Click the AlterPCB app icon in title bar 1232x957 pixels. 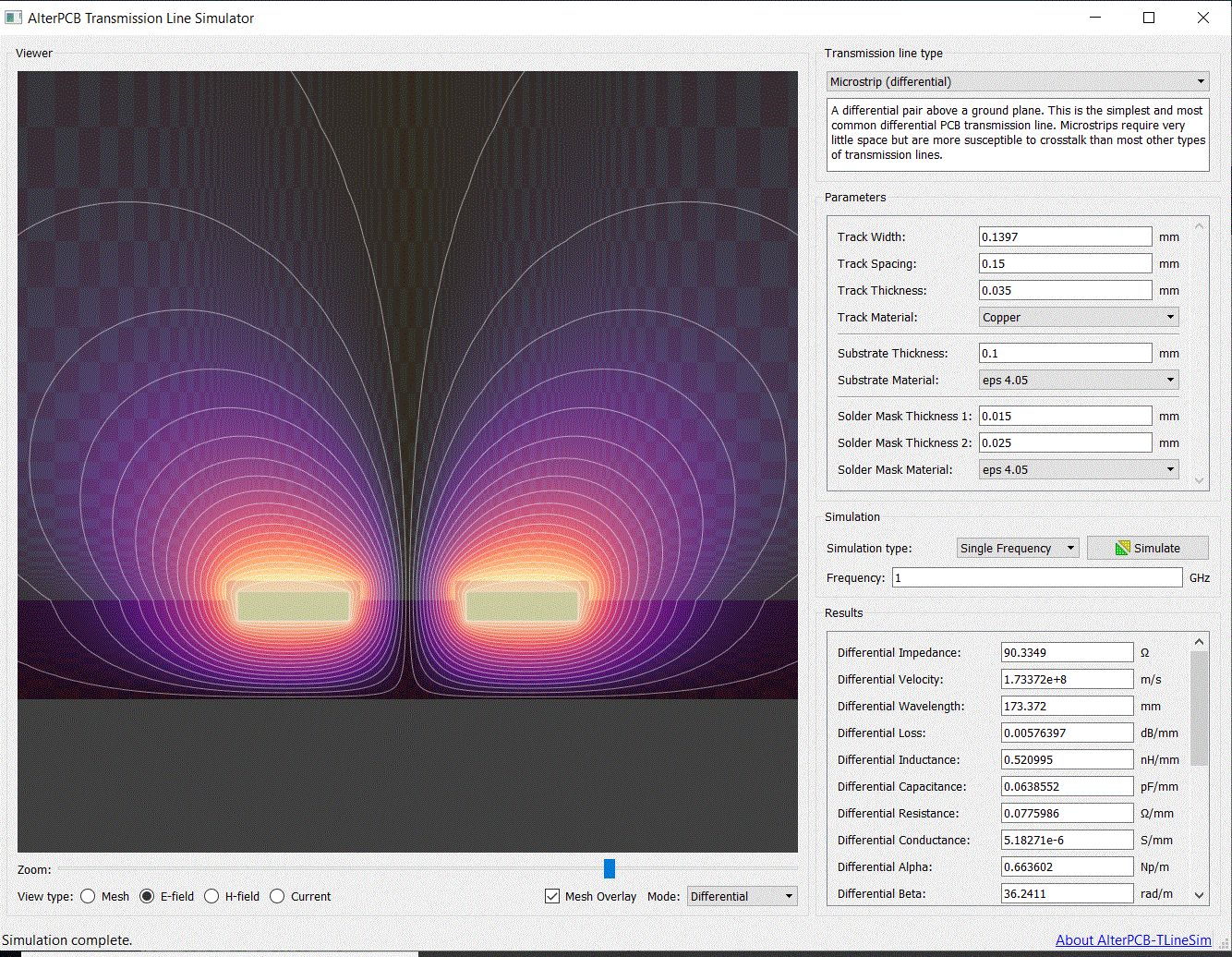point(14,18)
